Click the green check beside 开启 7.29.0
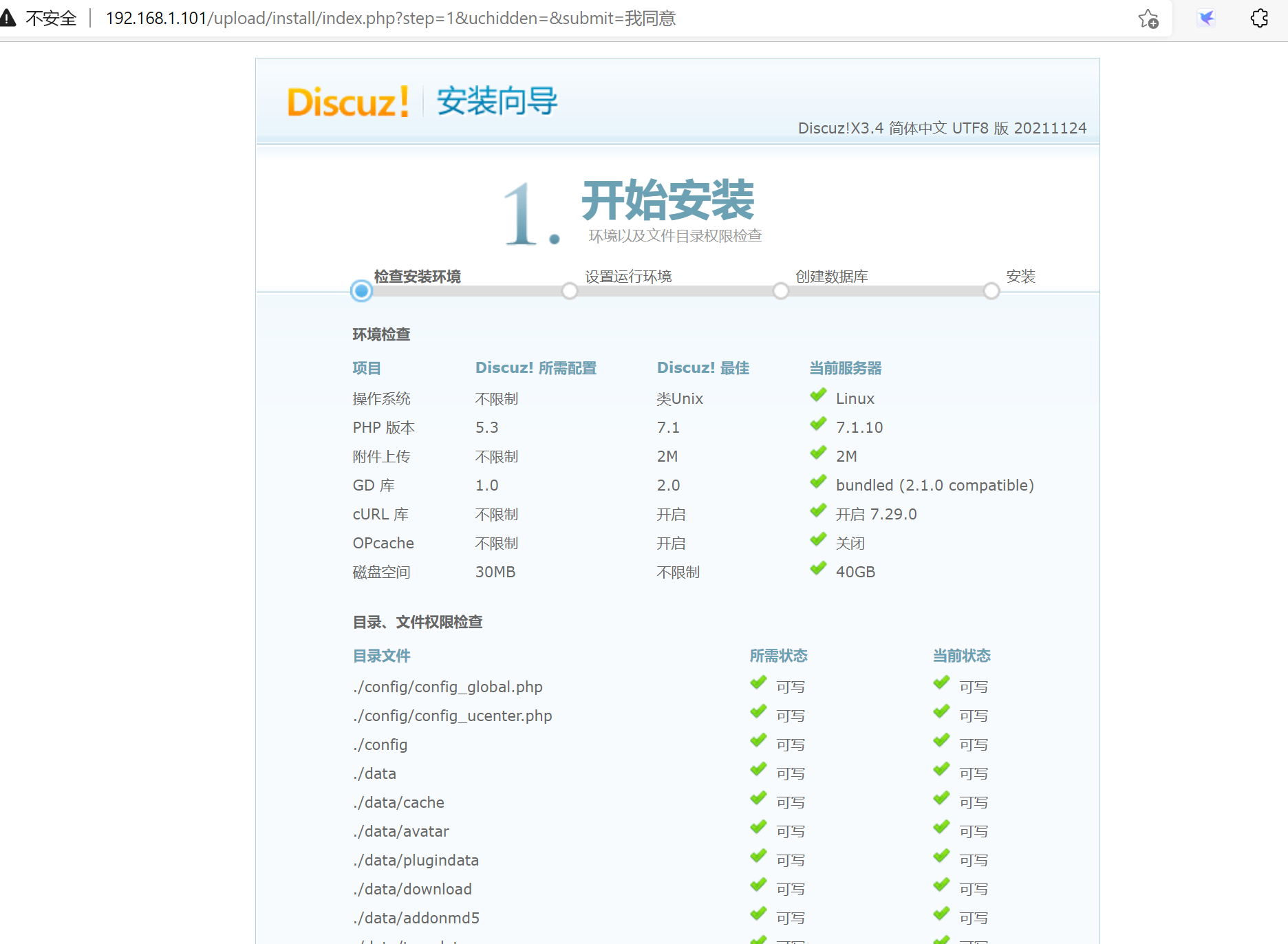The image size is (1288, 944). point(818,511)
